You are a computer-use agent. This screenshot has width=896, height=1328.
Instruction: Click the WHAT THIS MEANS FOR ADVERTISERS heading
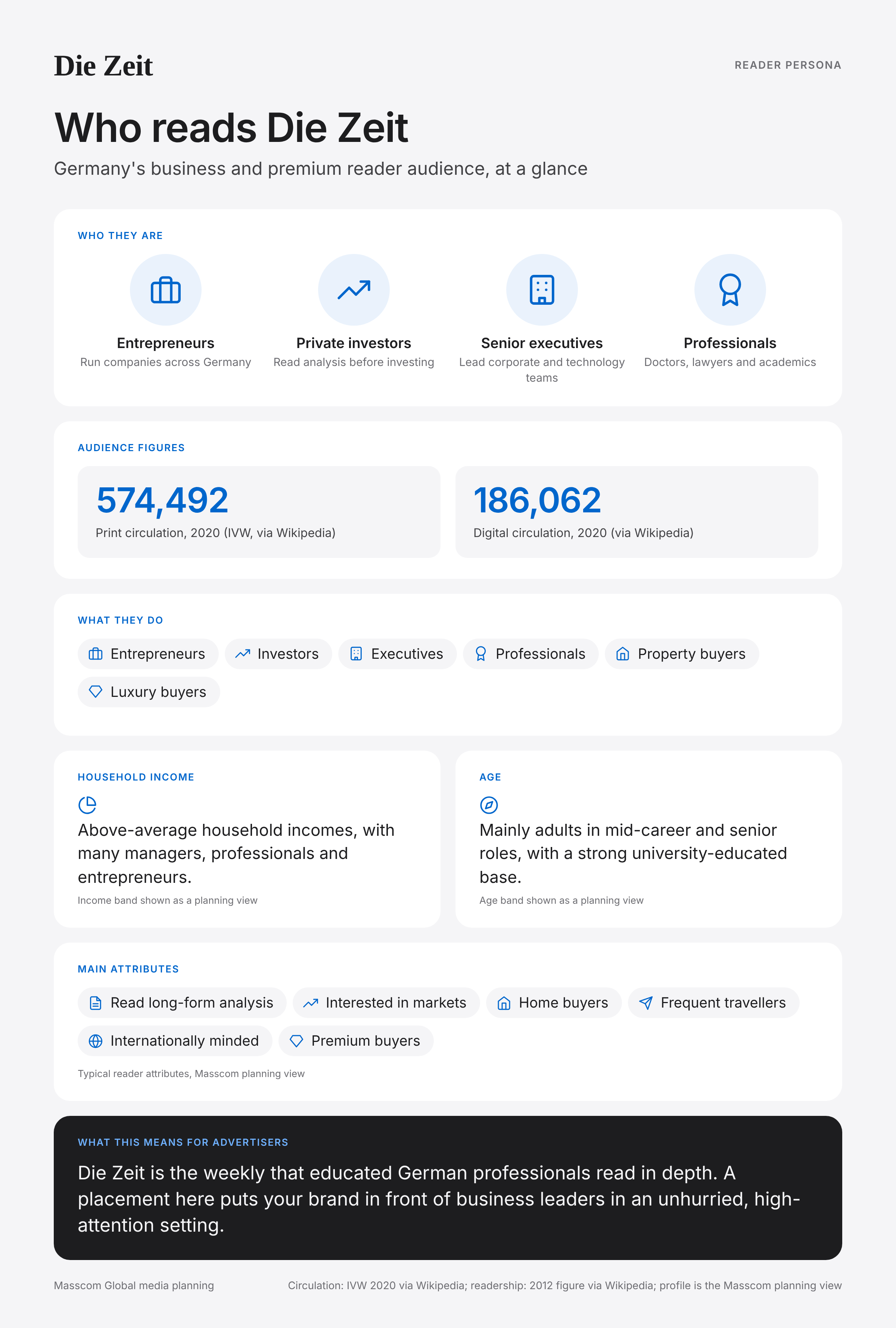(x=183, y=1142)
